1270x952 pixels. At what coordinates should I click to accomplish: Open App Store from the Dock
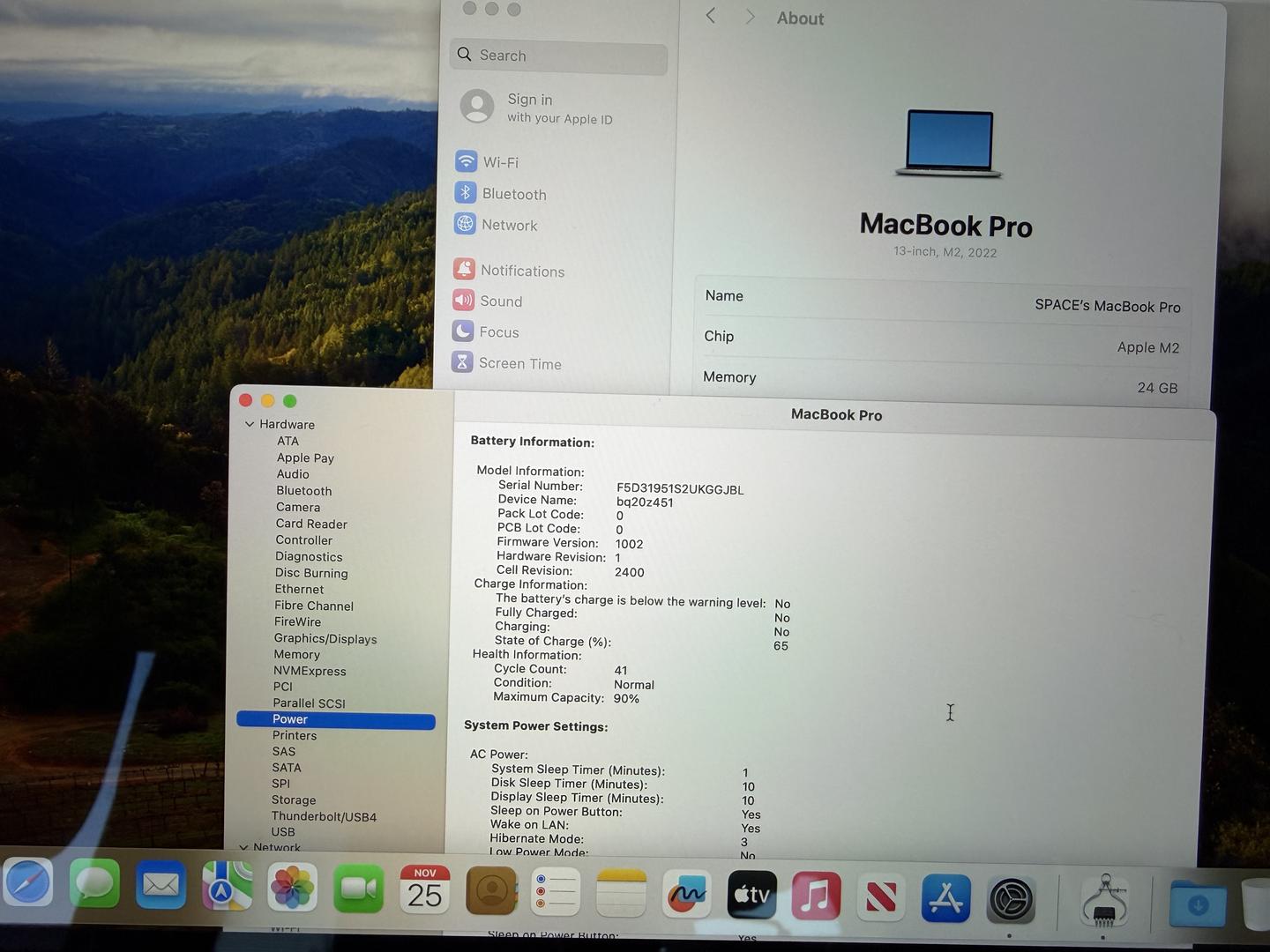click(x=945, y=898)
